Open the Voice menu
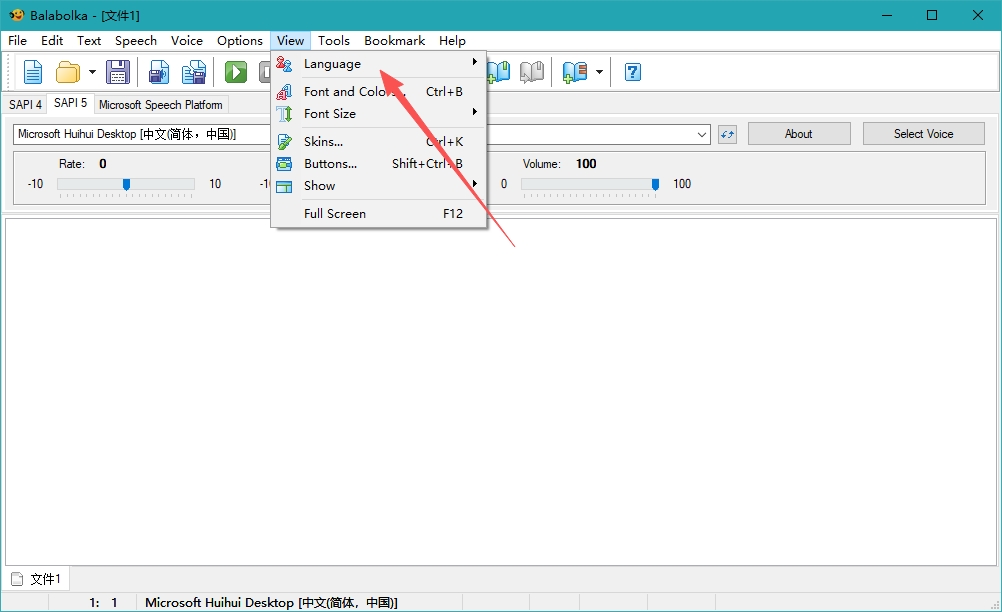Viewport: 1002px width, 612px height. (187, 40)
